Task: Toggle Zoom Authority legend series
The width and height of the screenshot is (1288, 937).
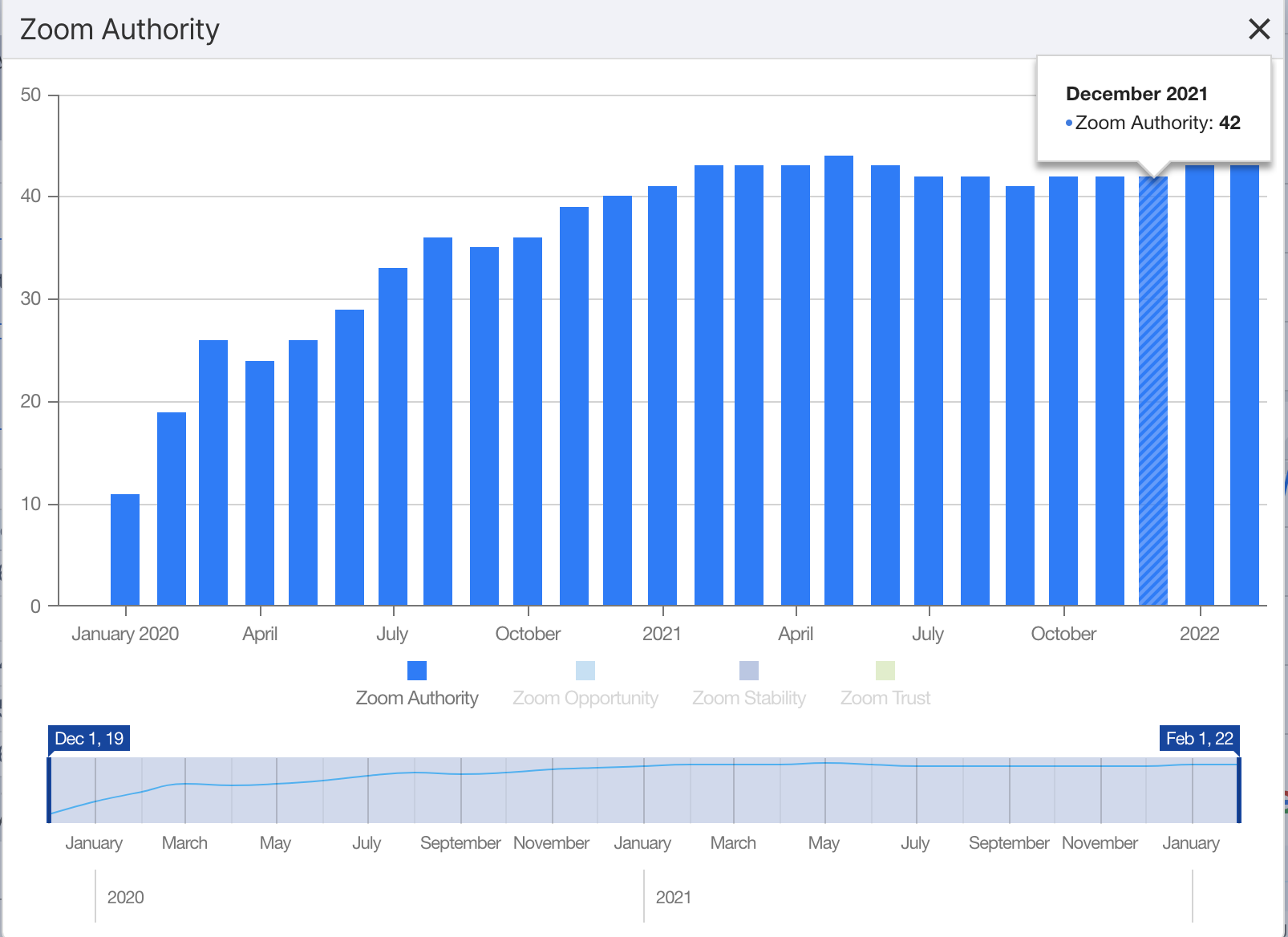Action: coord(416,684)
